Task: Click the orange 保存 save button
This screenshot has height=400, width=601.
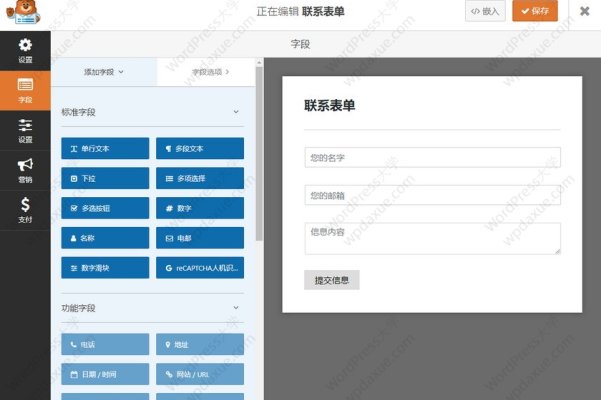Action: pos(535,11)
